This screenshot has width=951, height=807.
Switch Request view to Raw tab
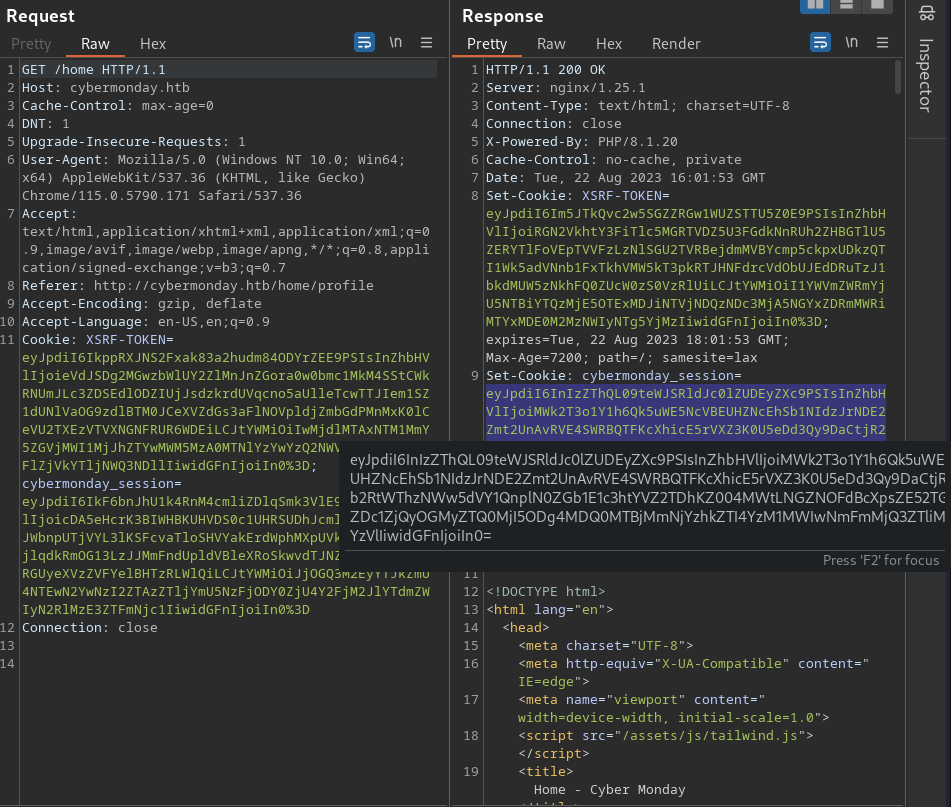pos(95,44)
